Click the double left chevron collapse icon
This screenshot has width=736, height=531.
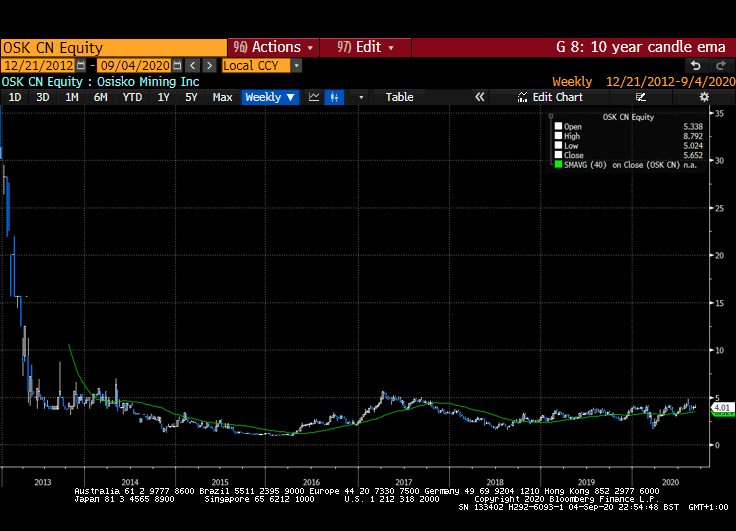coord(479,97)
